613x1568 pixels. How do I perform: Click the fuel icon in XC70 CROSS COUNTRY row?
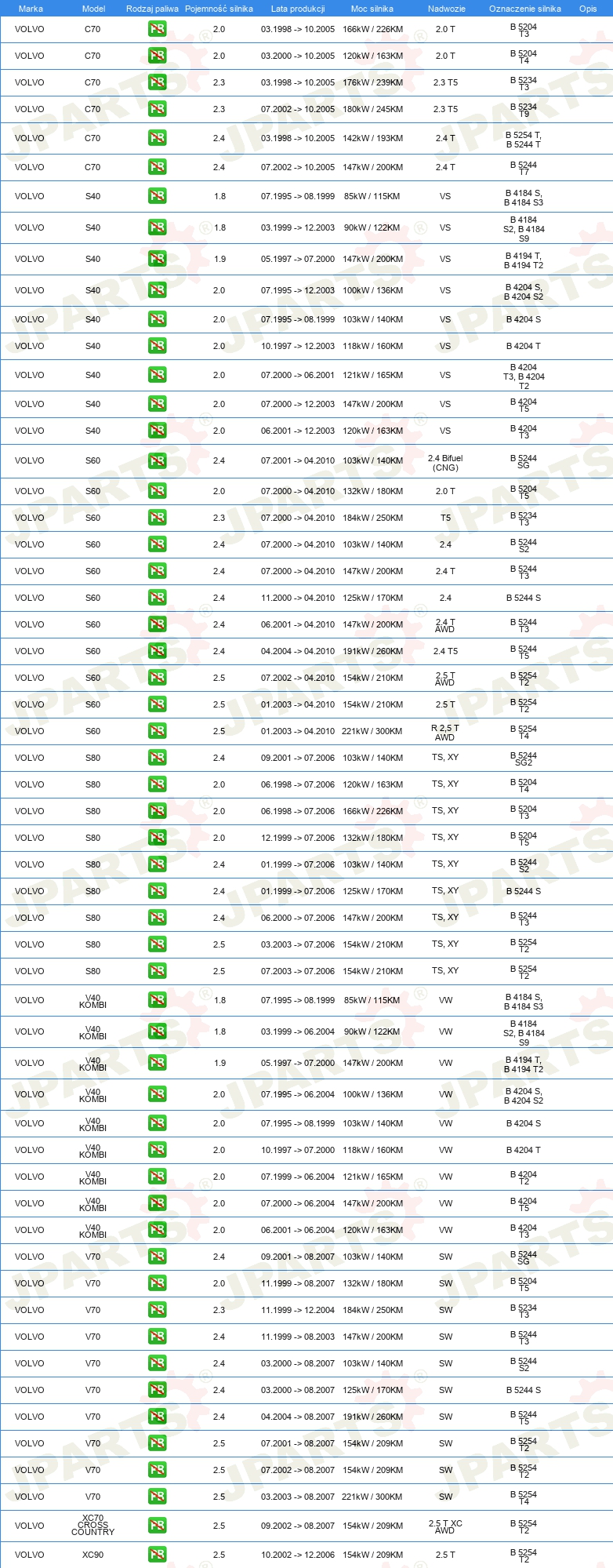click(x=157, y=1526)
